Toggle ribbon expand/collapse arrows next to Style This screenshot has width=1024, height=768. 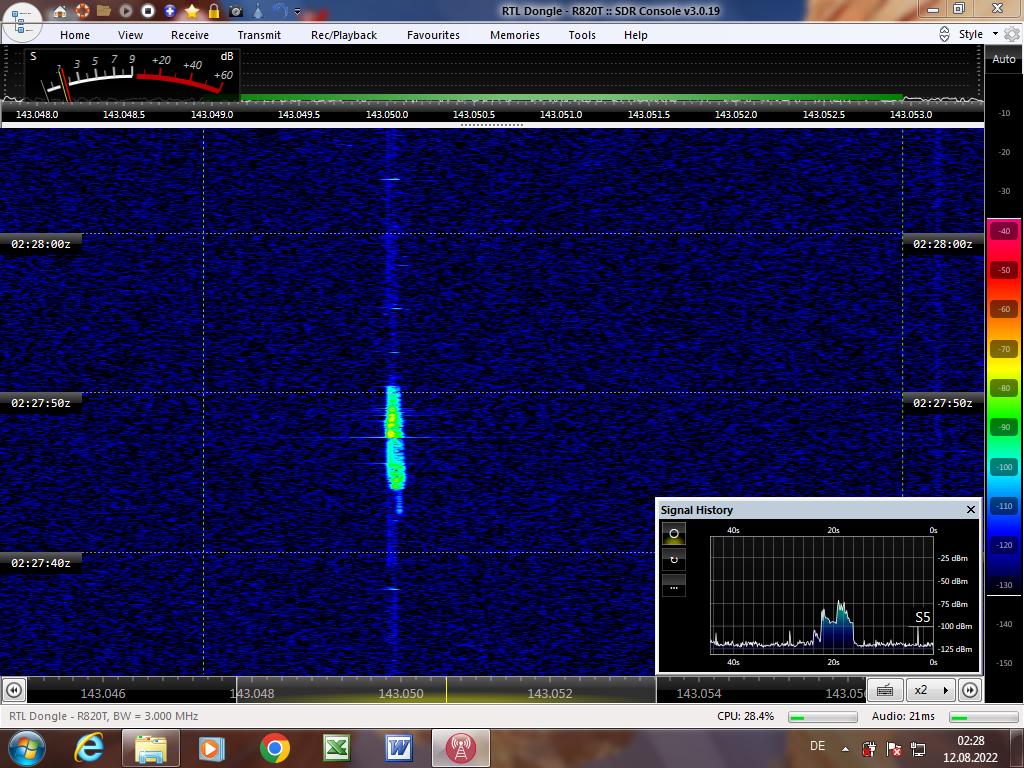click(x=944, y=34)
